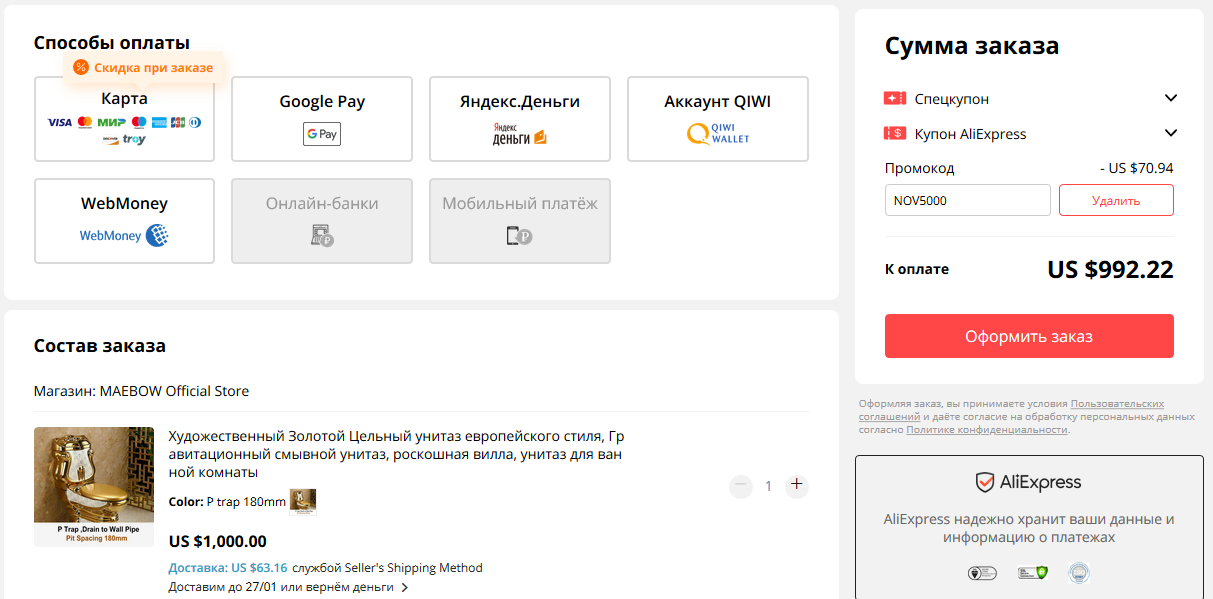Select the Карта payment method
This screenshot has width=1213, height=599.
124,119
